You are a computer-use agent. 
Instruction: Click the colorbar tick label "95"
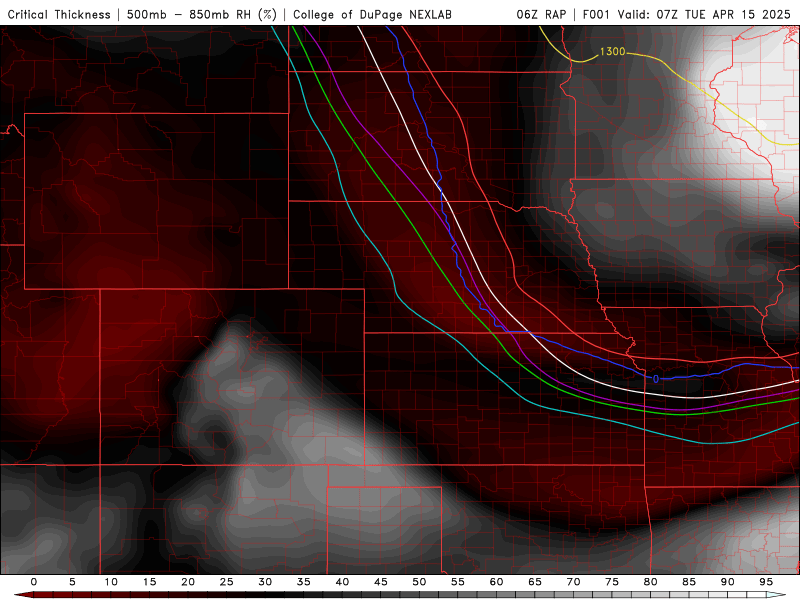pos(766,582)
